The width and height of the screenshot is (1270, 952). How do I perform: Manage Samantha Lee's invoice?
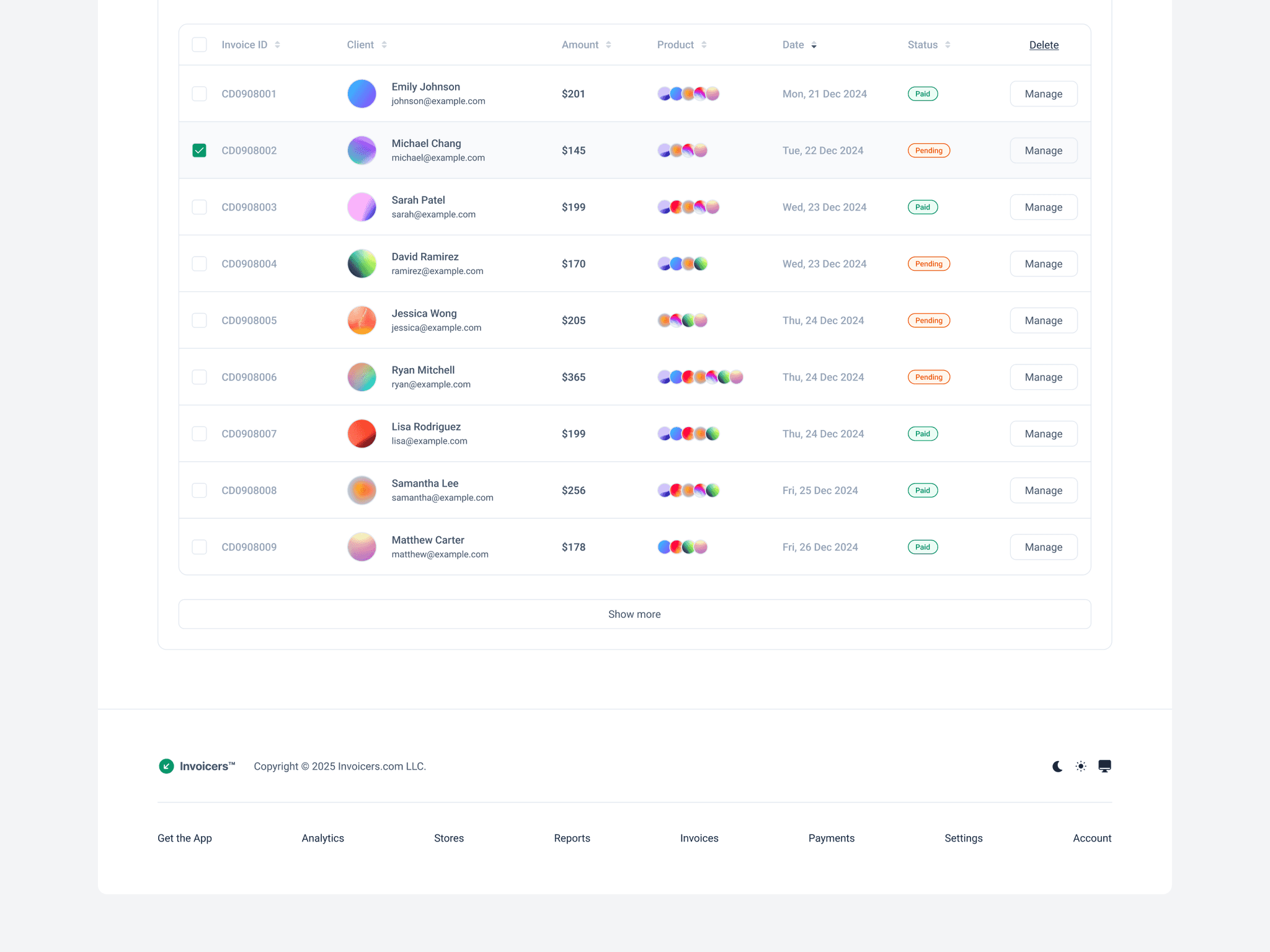click(x=1043, y=490)
